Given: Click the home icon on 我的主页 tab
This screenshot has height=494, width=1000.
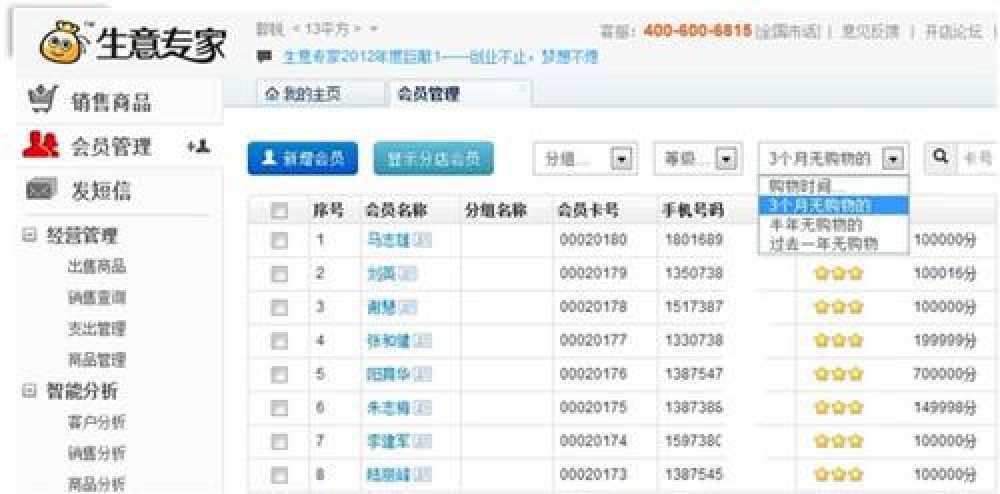Looking at the screenshot, I should [272, 96].
